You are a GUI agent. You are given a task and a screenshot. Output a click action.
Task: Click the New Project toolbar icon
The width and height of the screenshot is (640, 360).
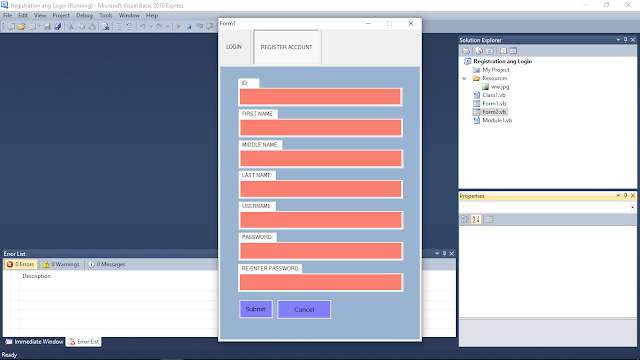[11, 27]
